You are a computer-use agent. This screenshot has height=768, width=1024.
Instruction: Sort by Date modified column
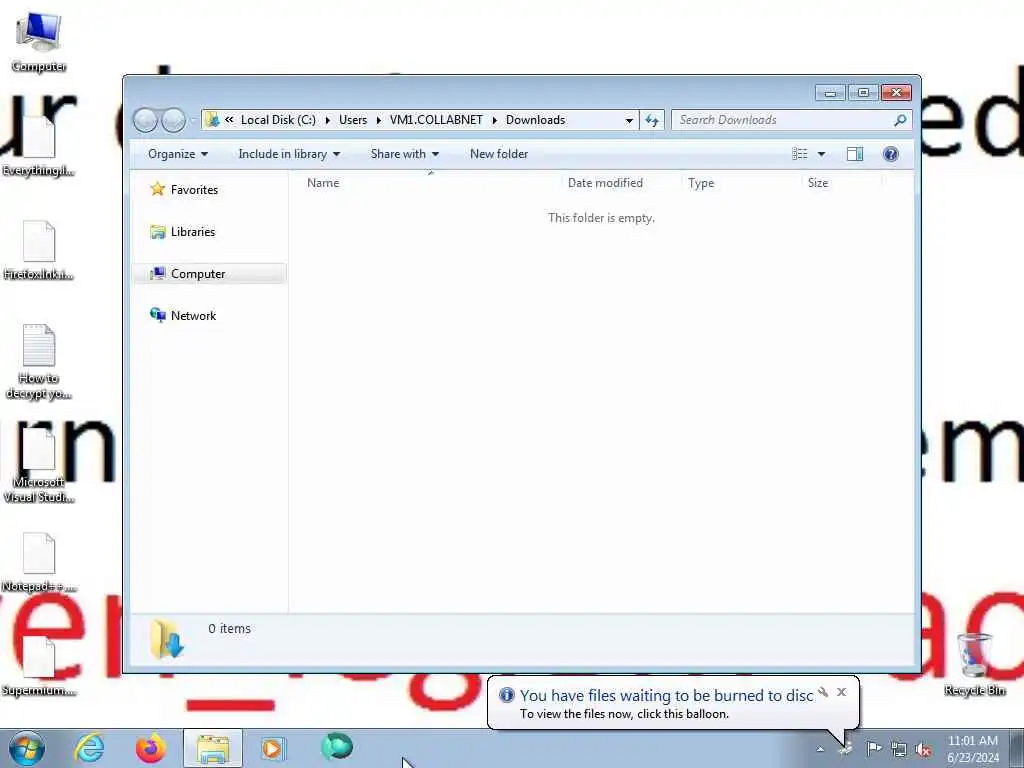pyautogui.click(x=621, y=183)
